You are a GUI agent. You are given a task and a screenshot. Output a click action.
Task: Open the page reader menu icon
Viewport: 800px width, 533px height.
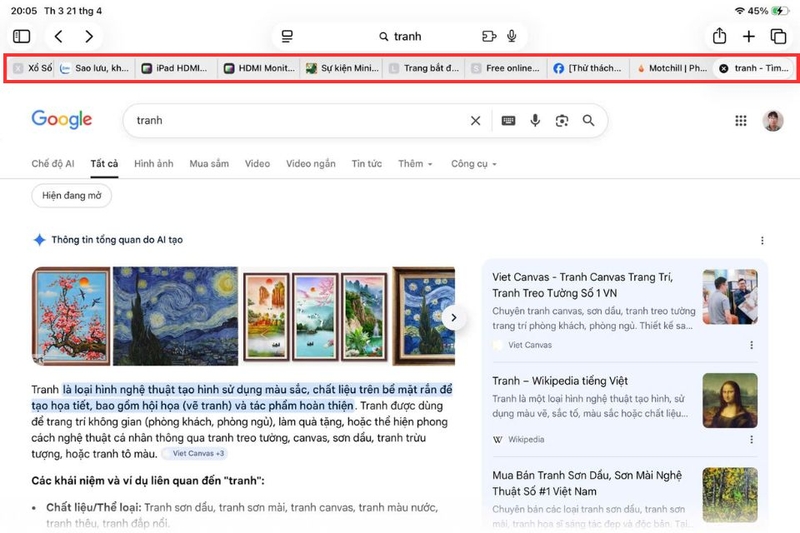coord(287,36)
